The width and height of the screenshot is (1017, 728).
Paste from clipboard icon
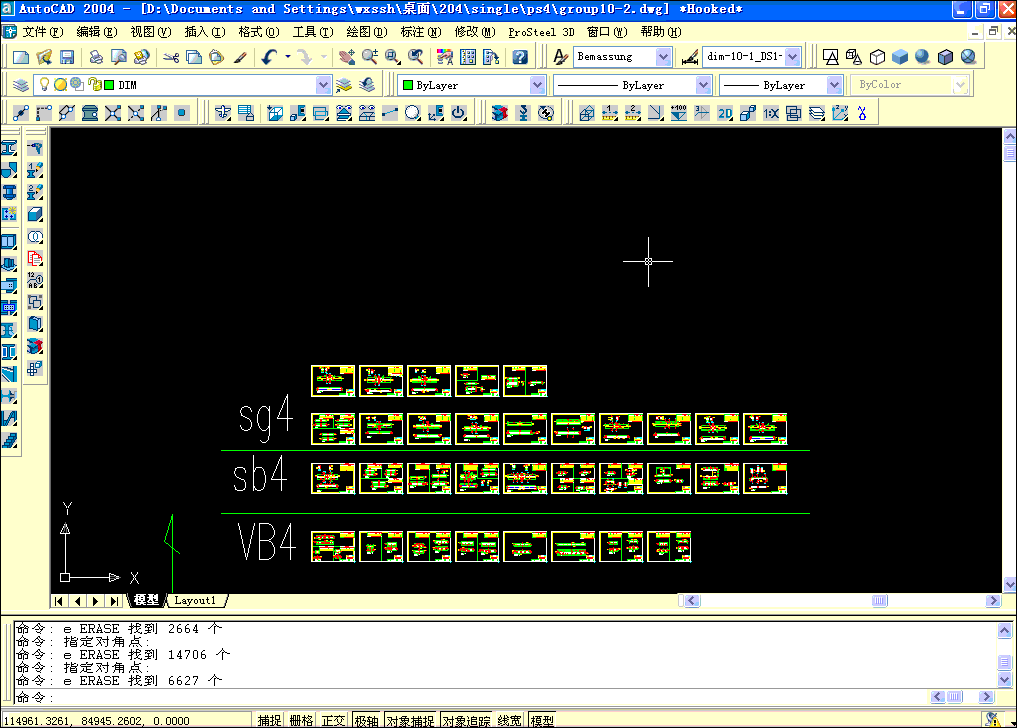pyautogui.click(x=217, y=57)
